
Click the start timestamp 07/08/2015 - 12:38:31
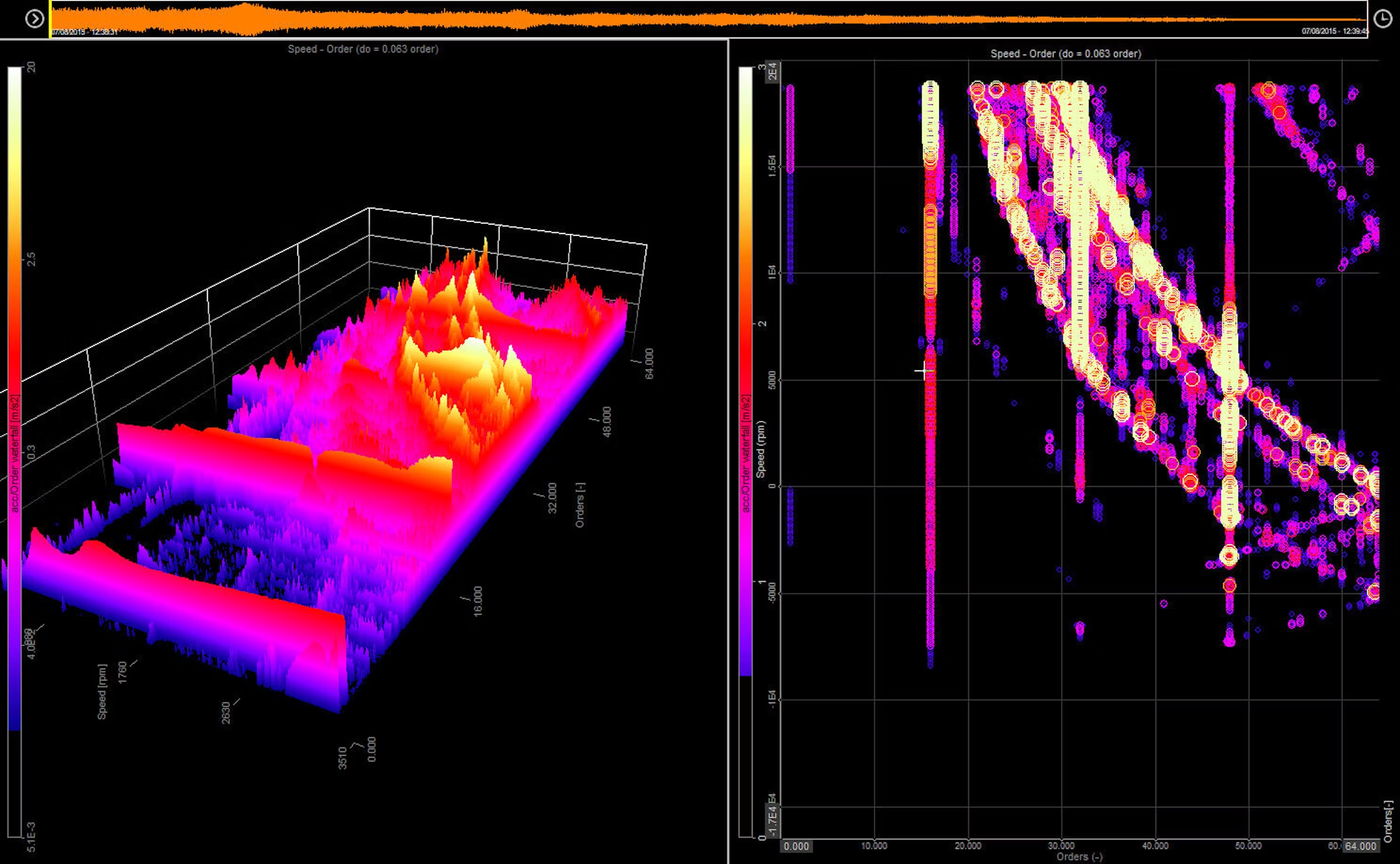pyautogui.click(x=85, y=31)
